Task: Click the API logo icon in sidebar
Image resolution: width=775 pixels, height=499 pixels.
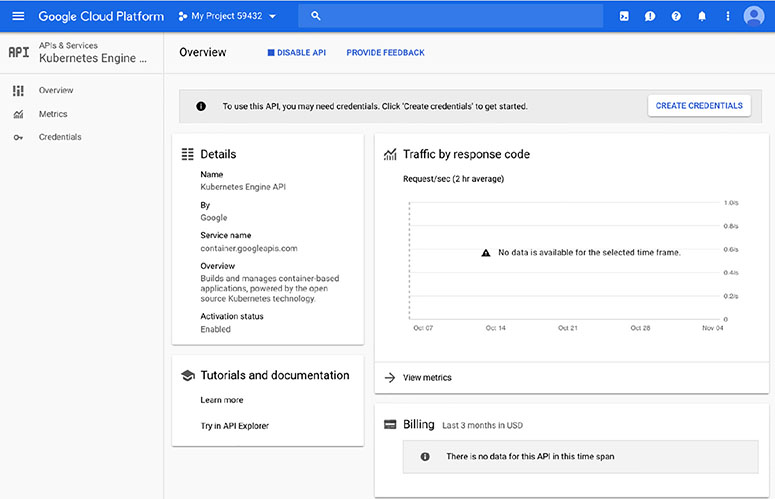Action: [19, 52]
